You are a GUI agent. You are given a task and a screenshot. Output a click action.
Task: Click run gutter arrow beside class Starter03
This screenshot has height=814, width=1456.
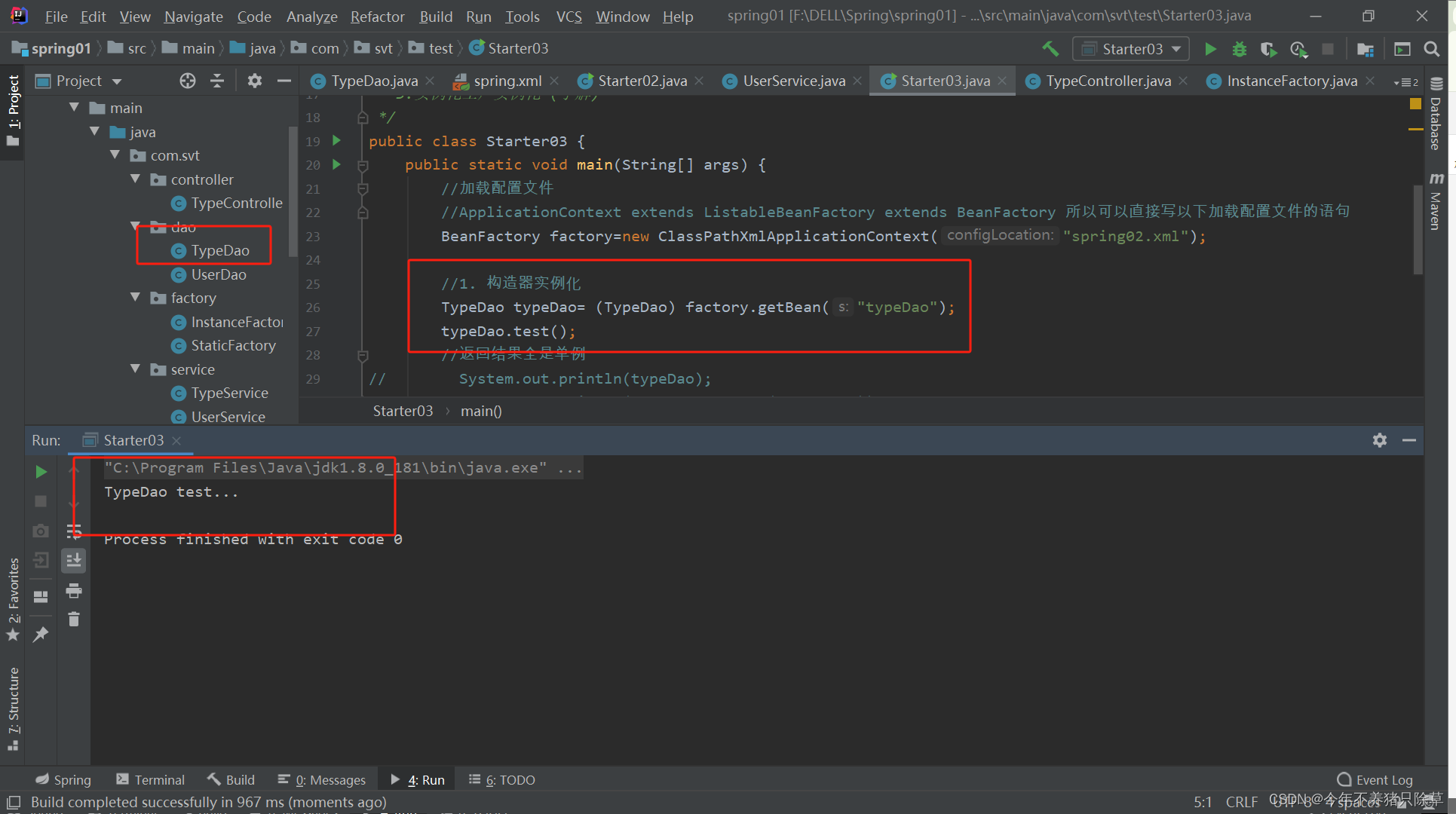337,140
